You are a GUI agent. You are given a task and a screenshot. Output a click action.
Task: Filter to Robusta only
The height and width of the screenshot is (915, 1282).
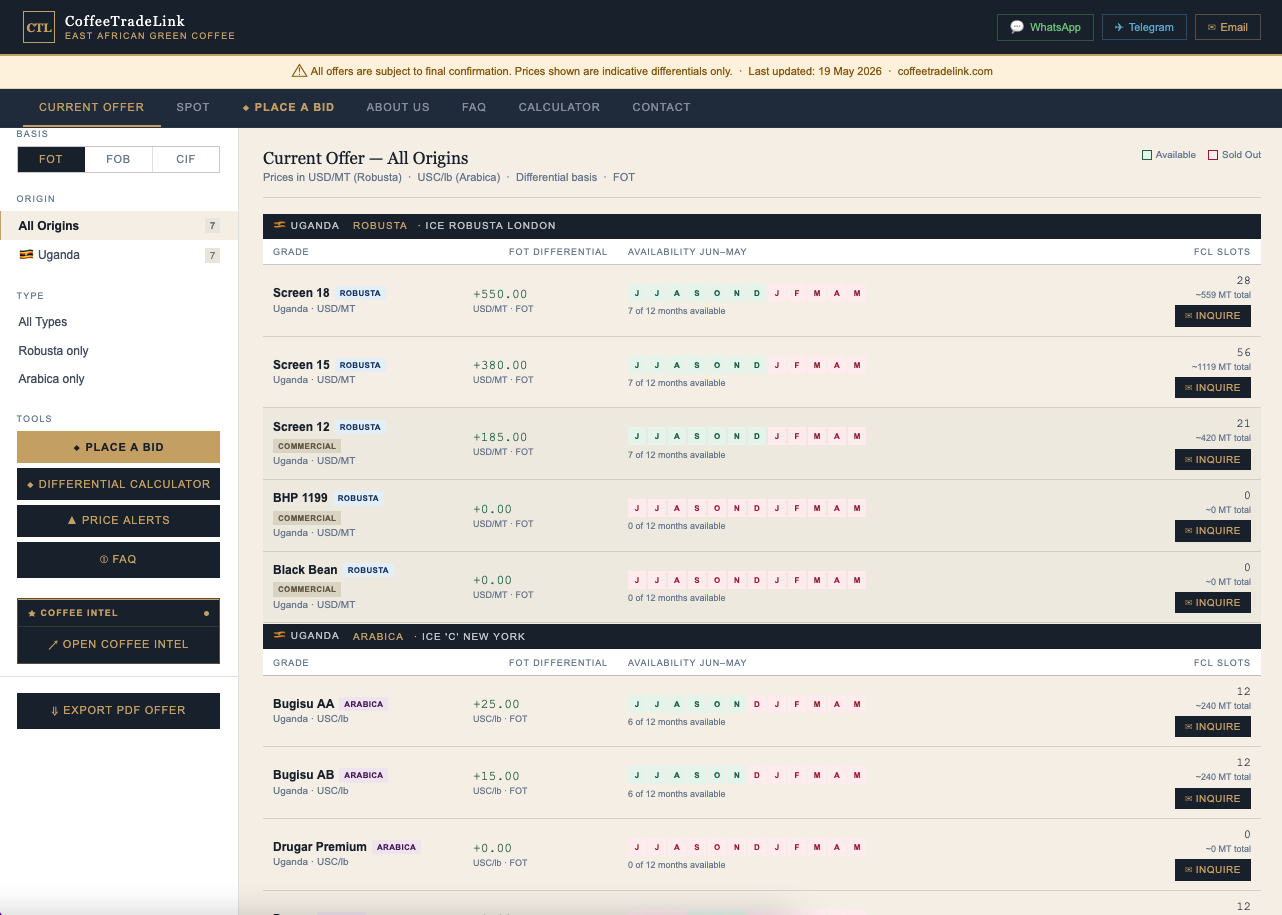119,351
